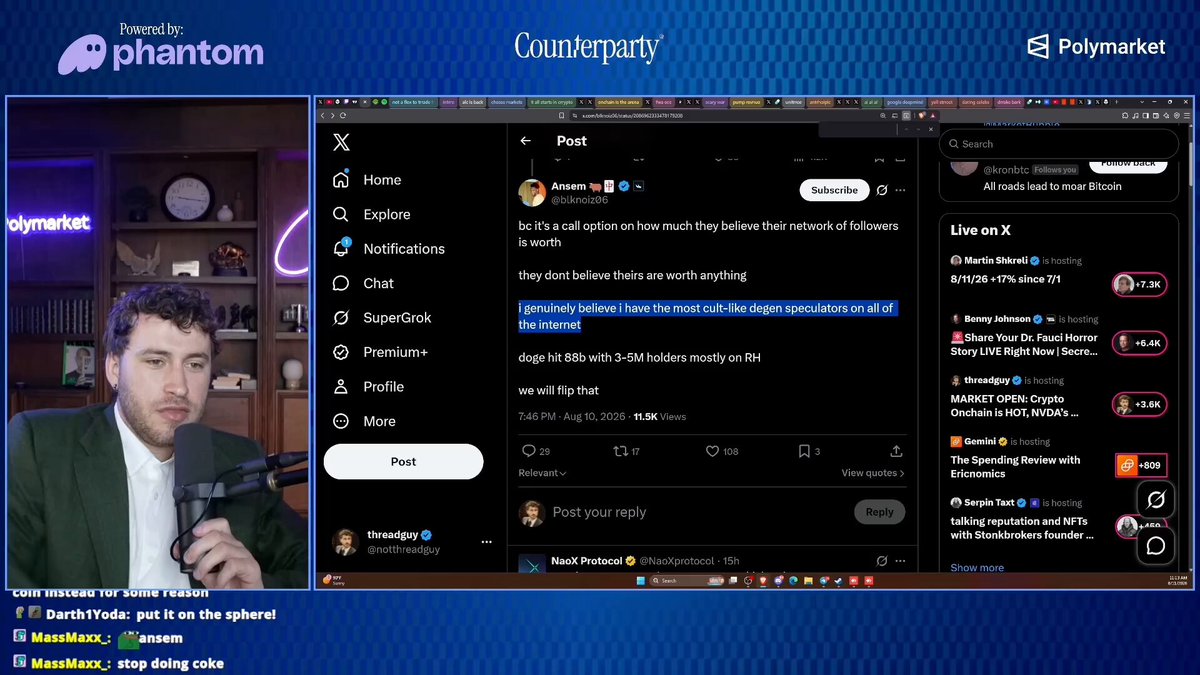Open the threadguy account switcher menu

coord(486,542)
